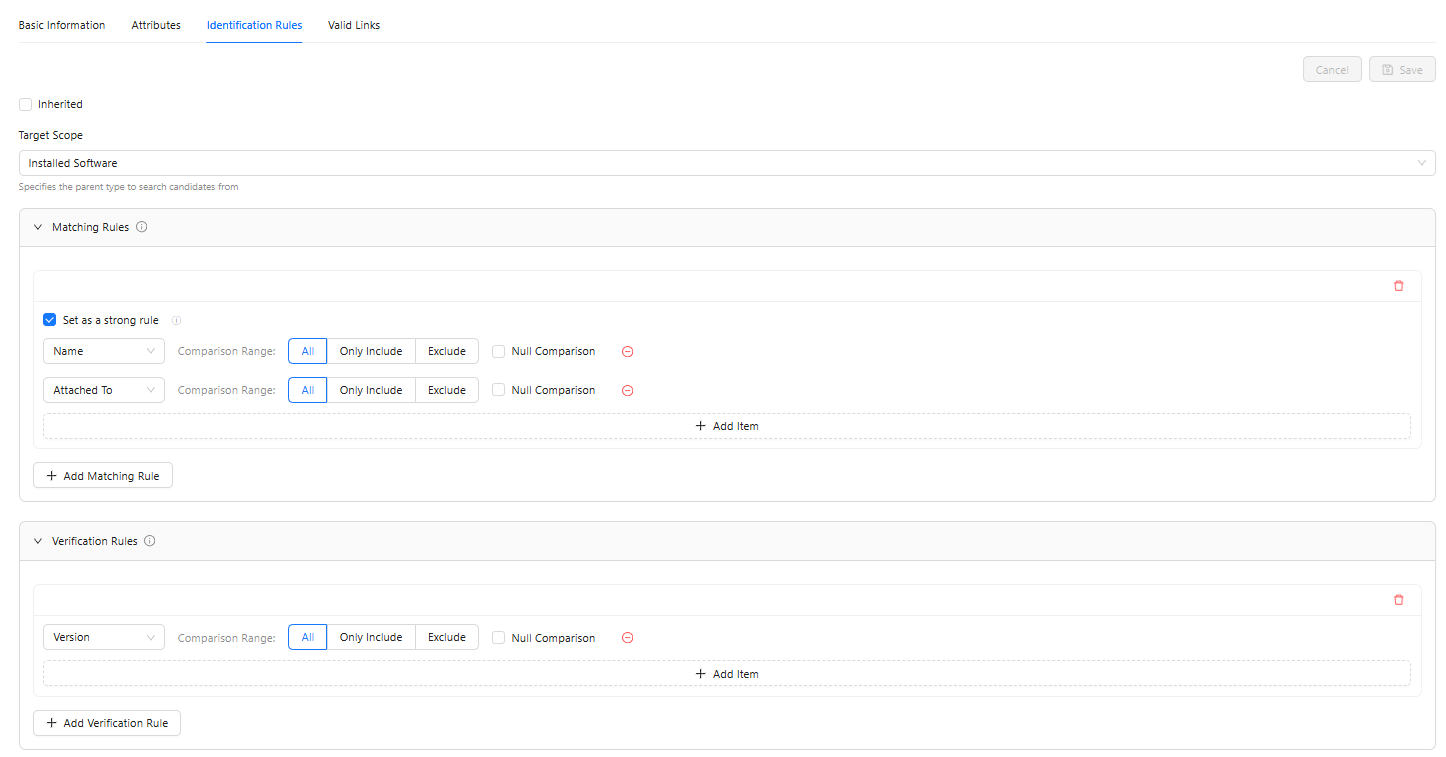
Task: Click the Target Scope label
Action: (51, 135)
